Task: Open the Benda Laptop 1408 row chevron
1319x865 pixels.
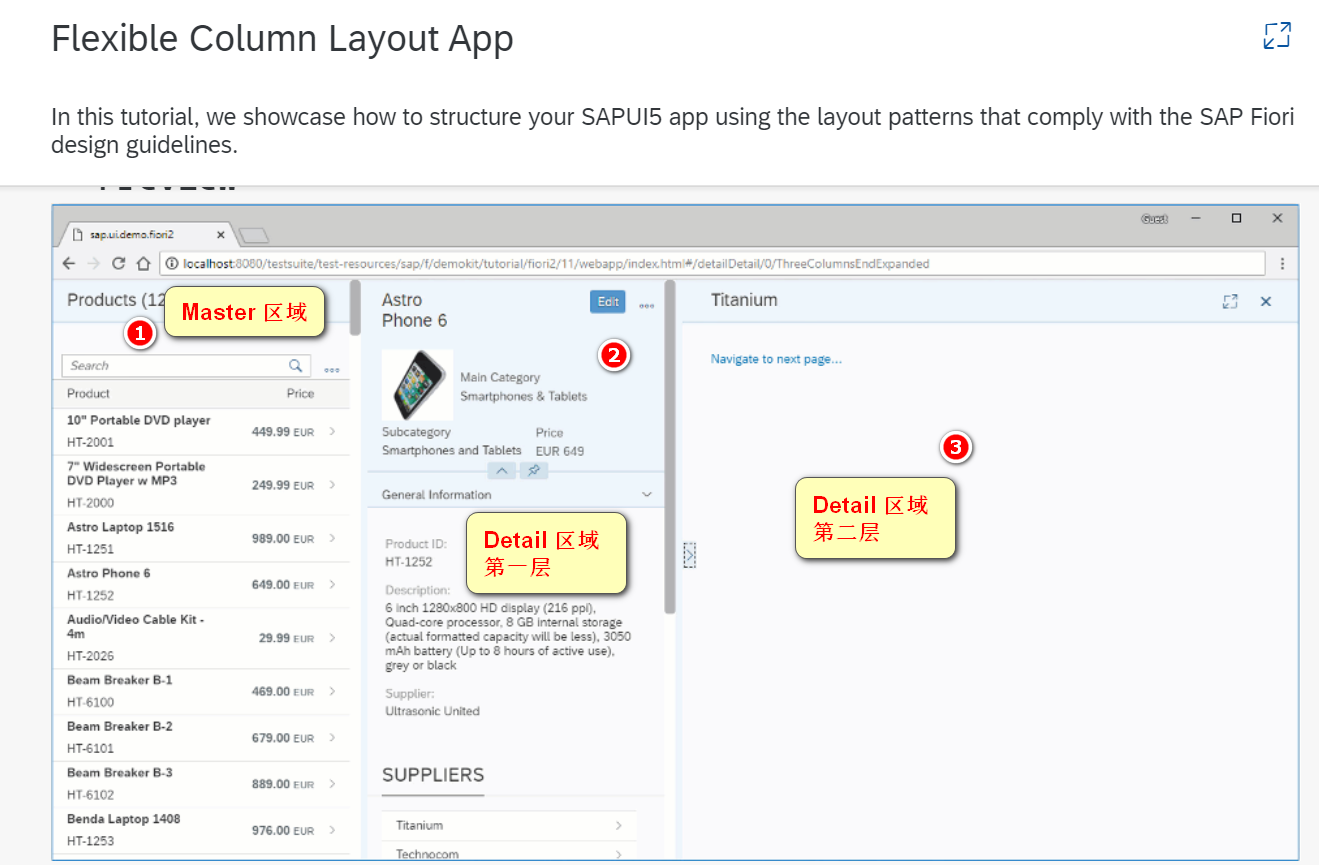Action: pyautogui.click(x=332, y=830)
